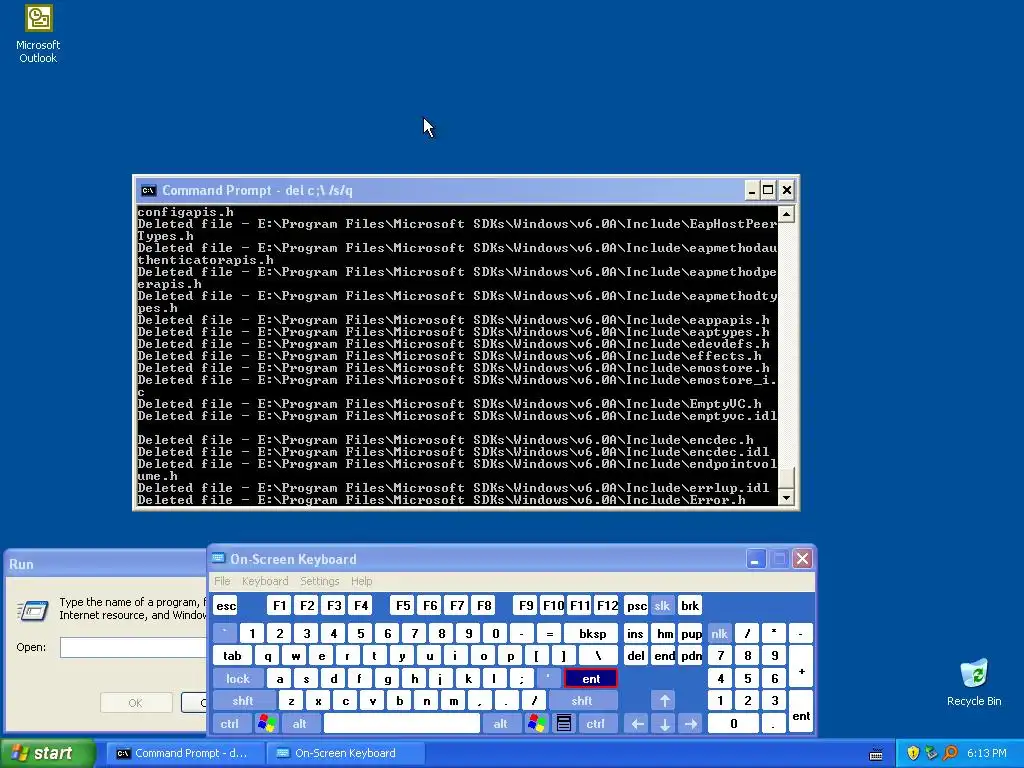Click the end key
This screenshot has height=768, width=1024.
tap(664, 656)
